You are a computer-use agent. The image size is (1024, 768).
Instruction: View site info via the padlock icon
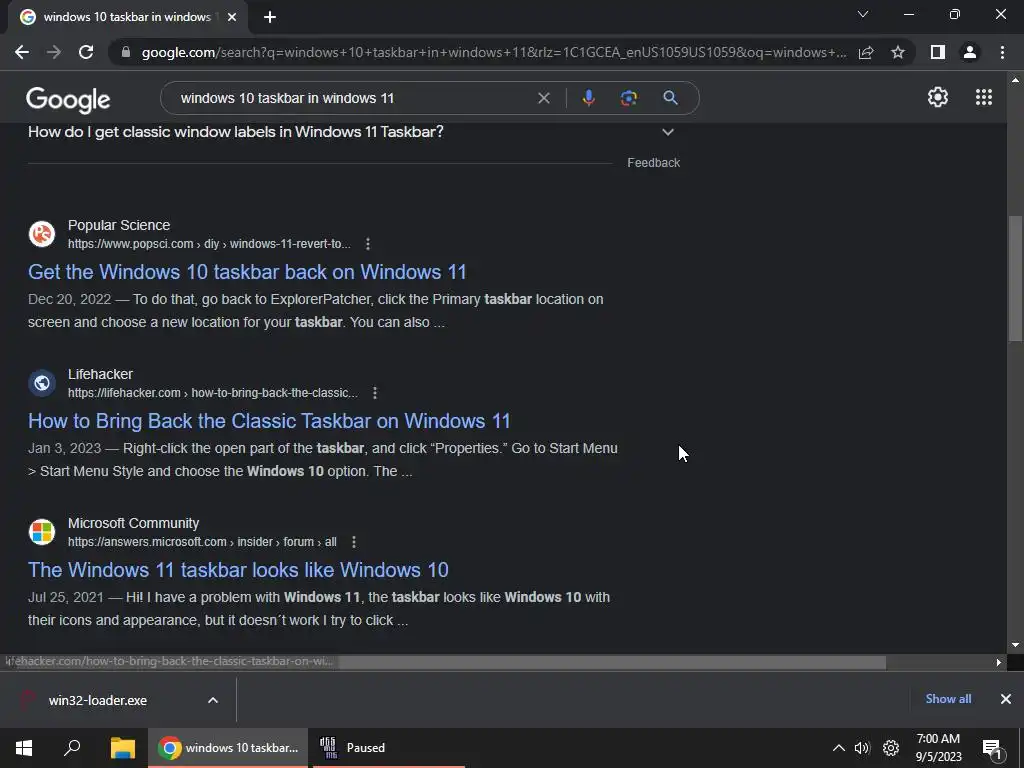point(126,52)
